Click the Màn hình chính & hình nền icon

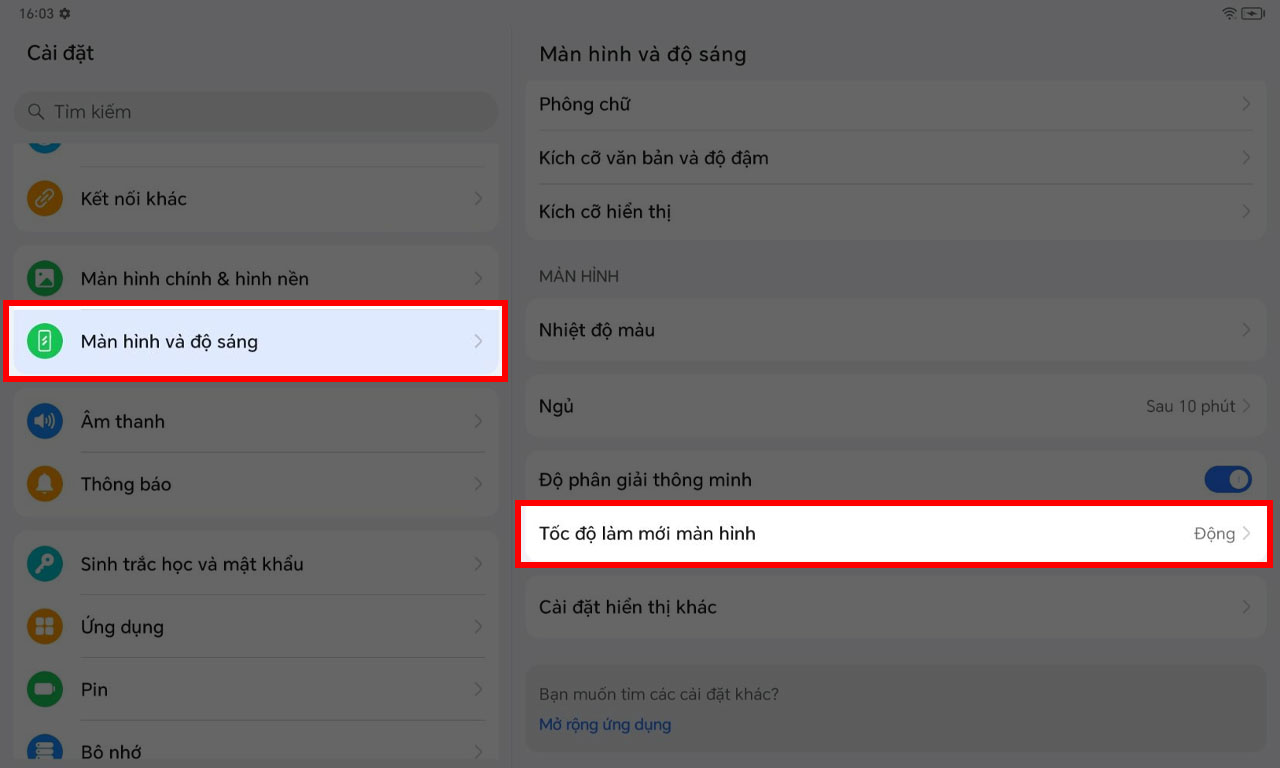[x=44, y=278]
